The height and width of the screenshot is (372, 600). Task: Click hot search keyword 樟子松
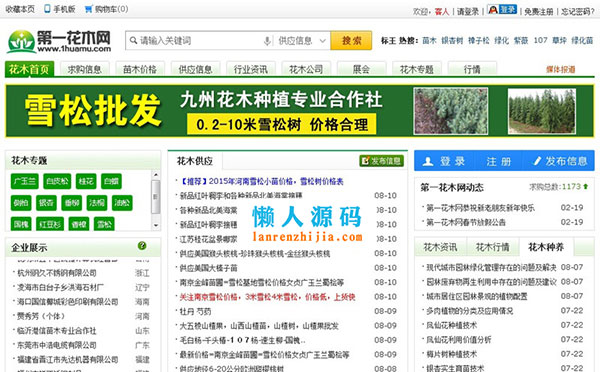point(479,40)
